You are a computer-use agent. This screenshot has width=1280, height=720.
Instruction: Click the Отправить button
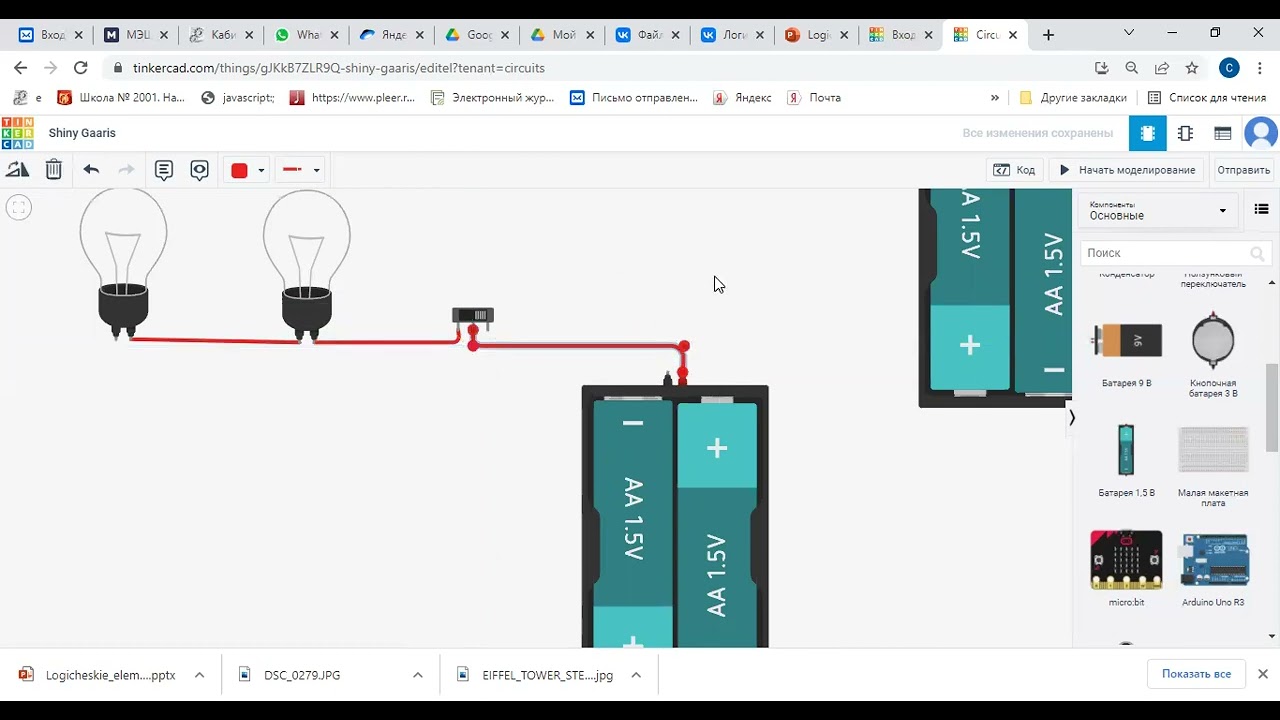1243,170
